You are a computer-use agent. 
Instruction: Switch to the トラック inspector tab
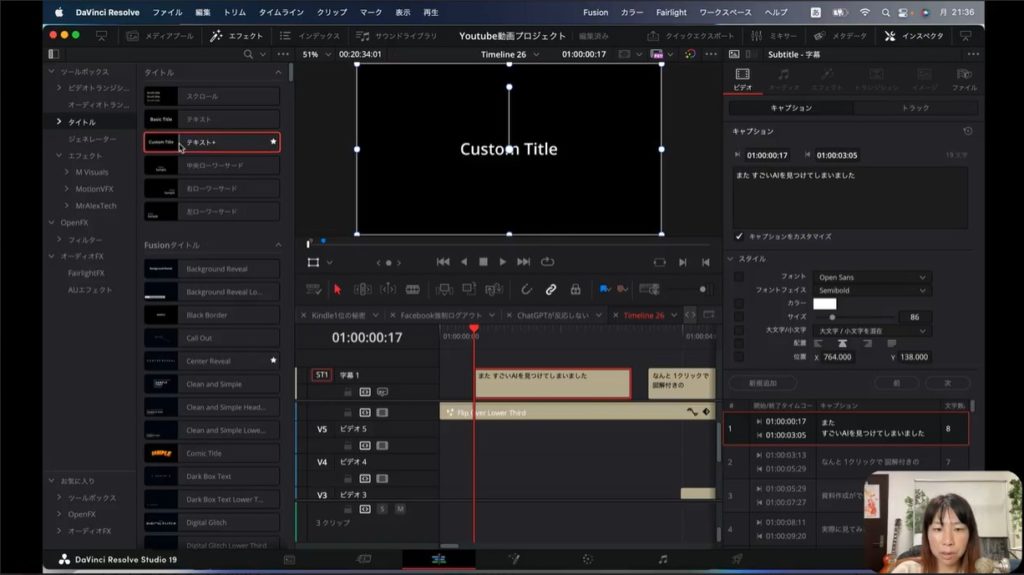pyautogui.click(x=914, y=107)
